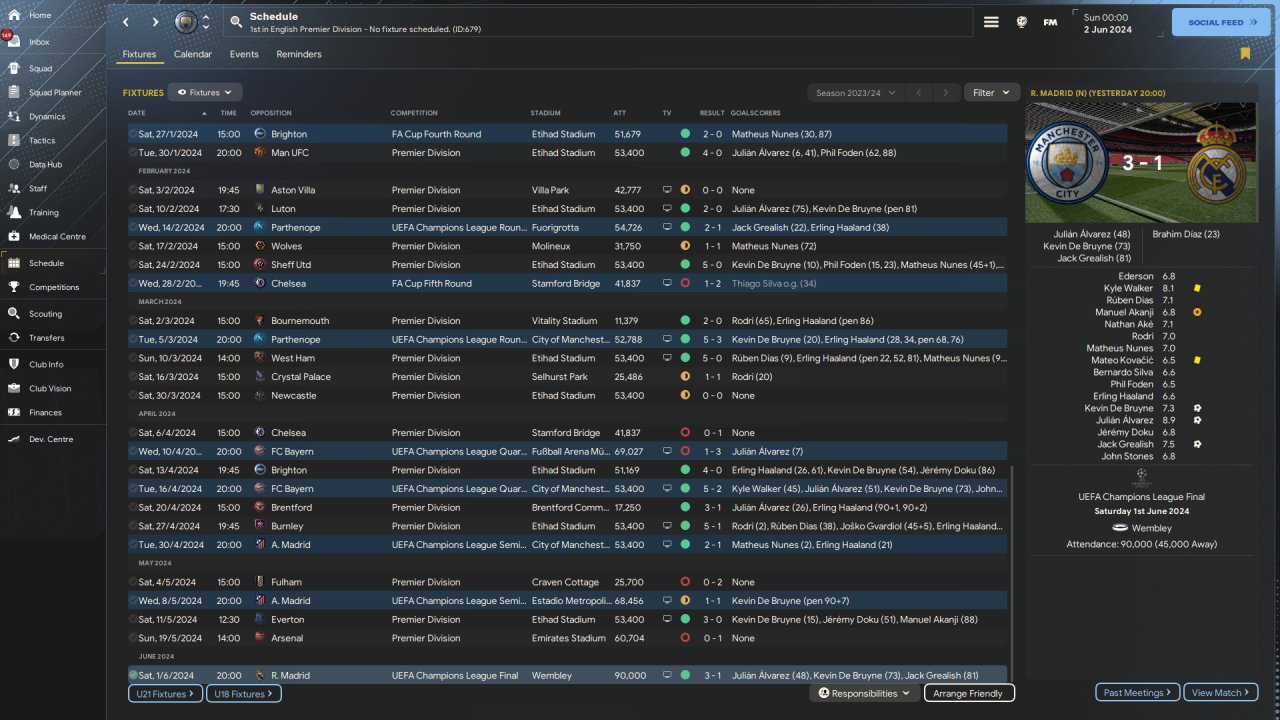
Task: Open Past Meetings
Action: pyautogui.click(x=1138, y=692)
